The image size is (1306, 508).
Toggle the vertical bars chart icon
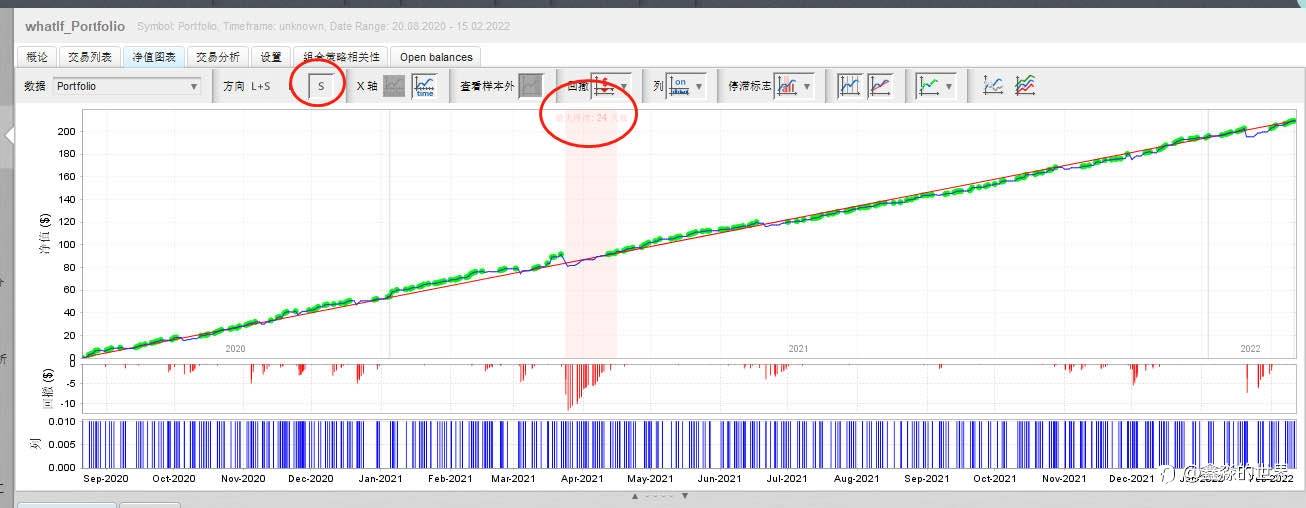[849, 86]
